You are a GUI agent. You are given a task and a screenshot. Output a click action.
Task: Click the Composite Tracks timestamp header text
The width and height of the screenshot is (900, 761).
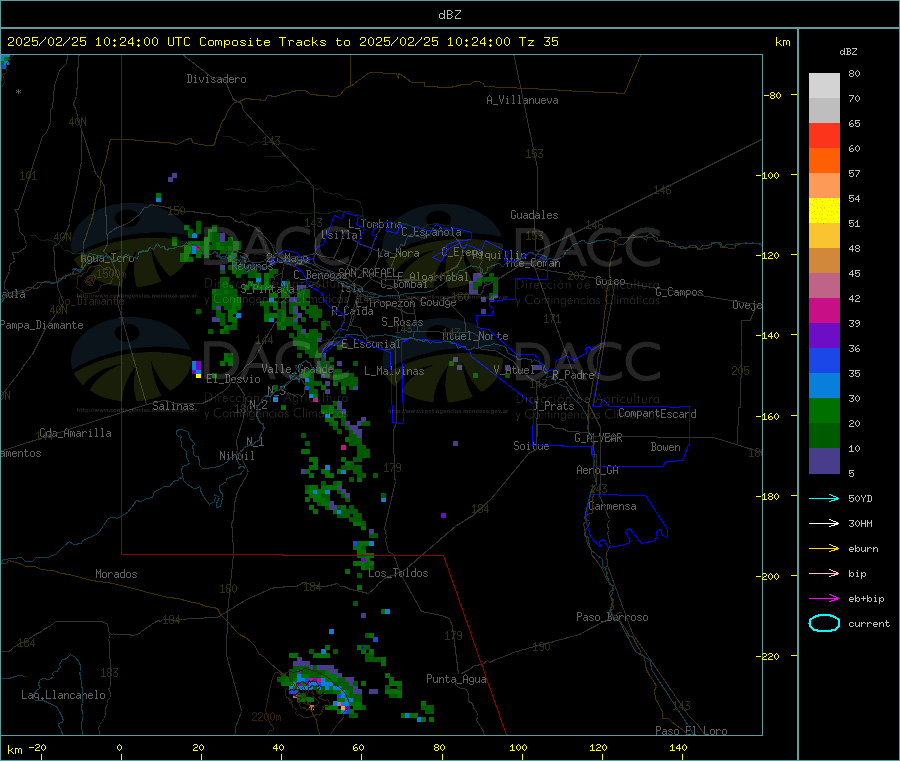coord(283,42)
